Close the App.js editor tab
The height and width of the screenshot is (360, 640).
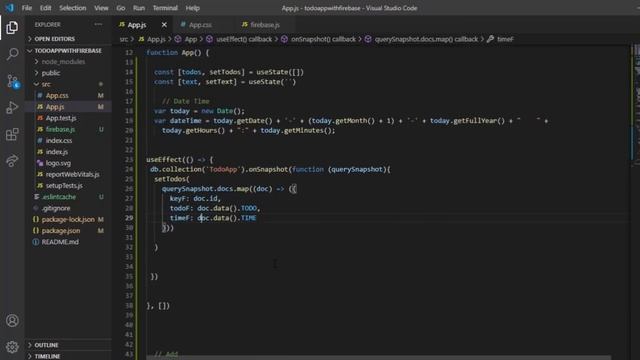tap(164, 25)
